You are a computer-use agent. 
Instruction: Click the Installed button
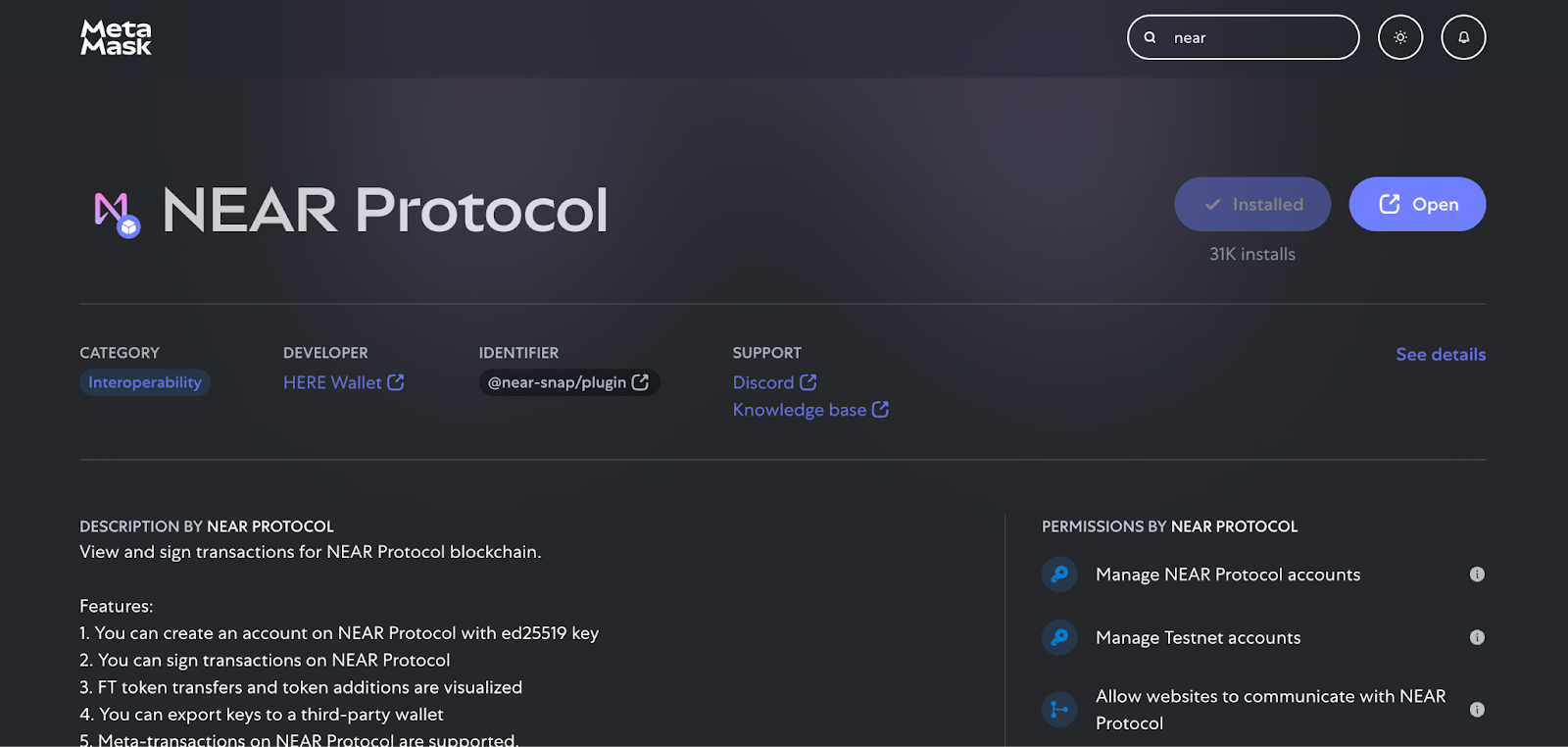coord(1252,204)
